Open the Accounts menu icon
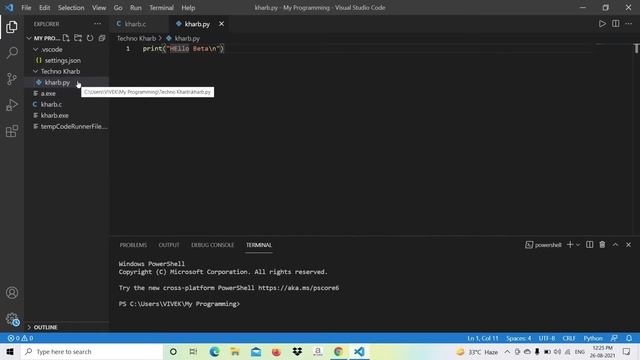This screenshot has width=640, height=360. tap(12, 293)
